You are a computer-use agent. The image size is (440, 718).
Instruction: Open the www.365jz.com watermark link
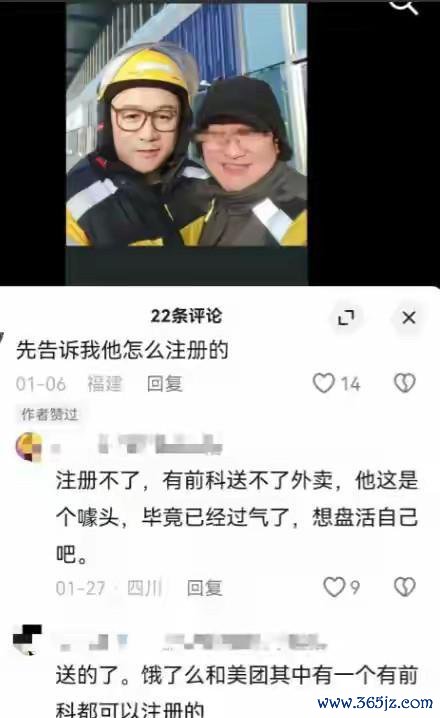pyautogui.click(x=375, y=702)
